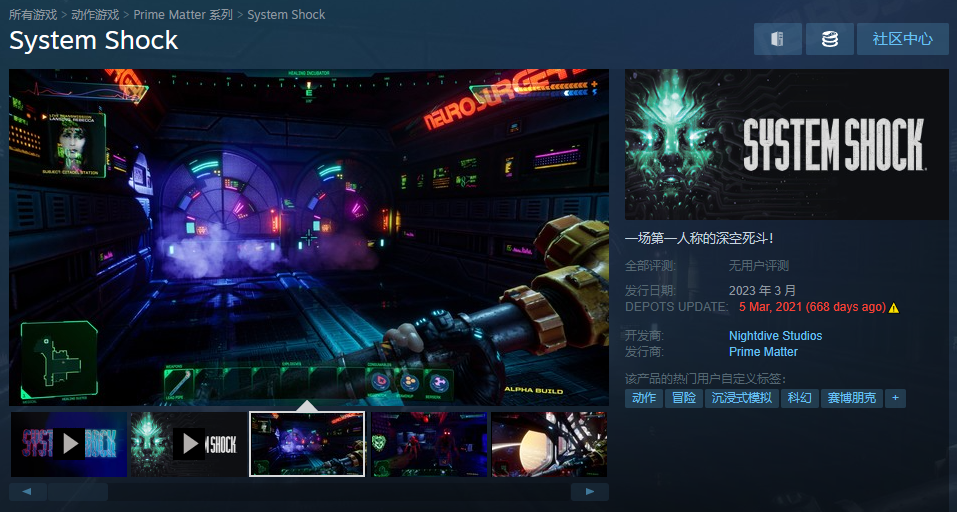Viewport: 957px width, 512px height.
Task: Select the highlighted corridor screenshot thumbnail
Action: tap(307, 444)
